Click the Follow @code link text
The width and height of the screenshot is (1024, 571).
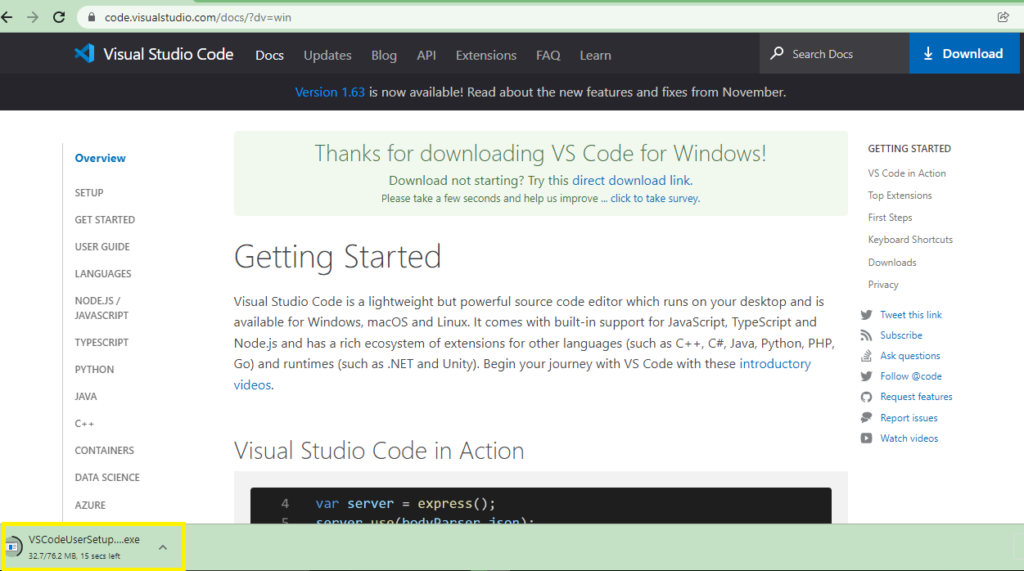[x=910, y=376]
